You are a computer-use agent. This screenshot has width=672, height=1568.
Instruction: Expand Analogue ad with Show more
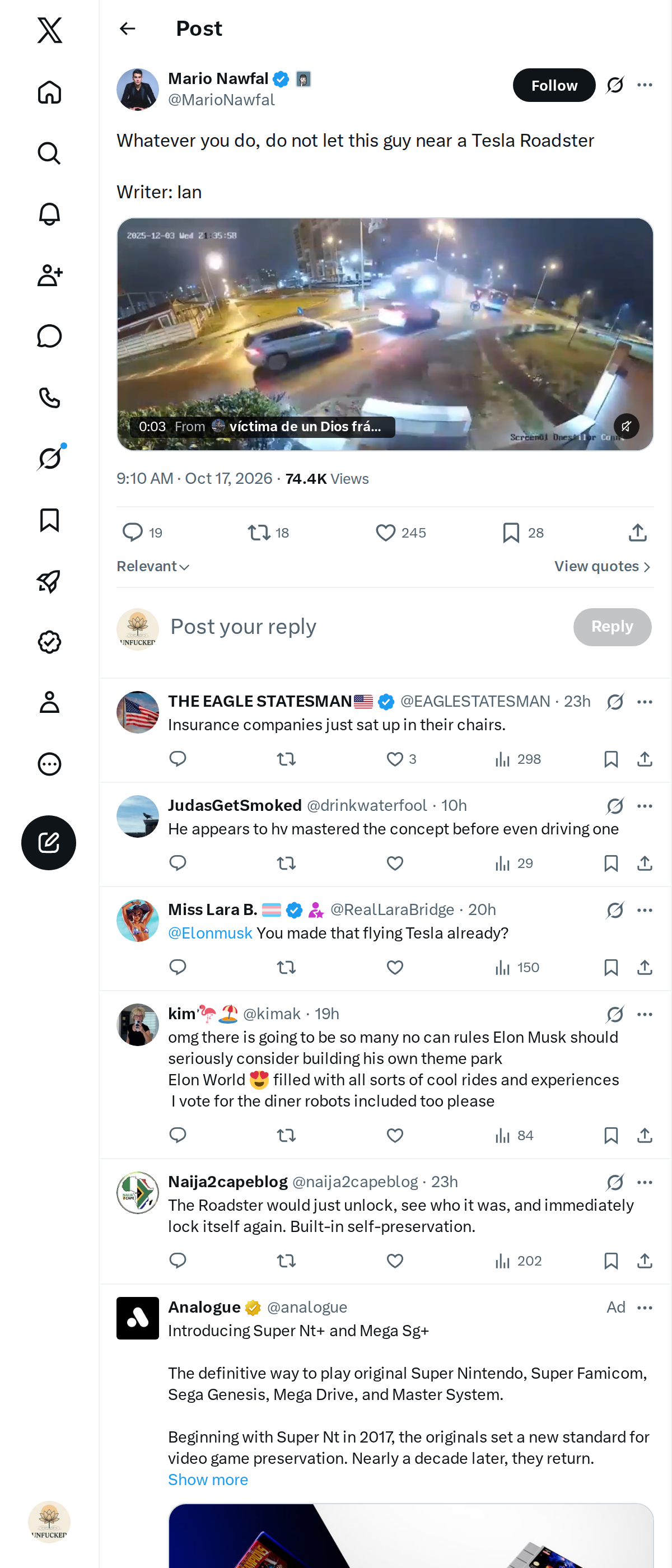pos(208,1479)
